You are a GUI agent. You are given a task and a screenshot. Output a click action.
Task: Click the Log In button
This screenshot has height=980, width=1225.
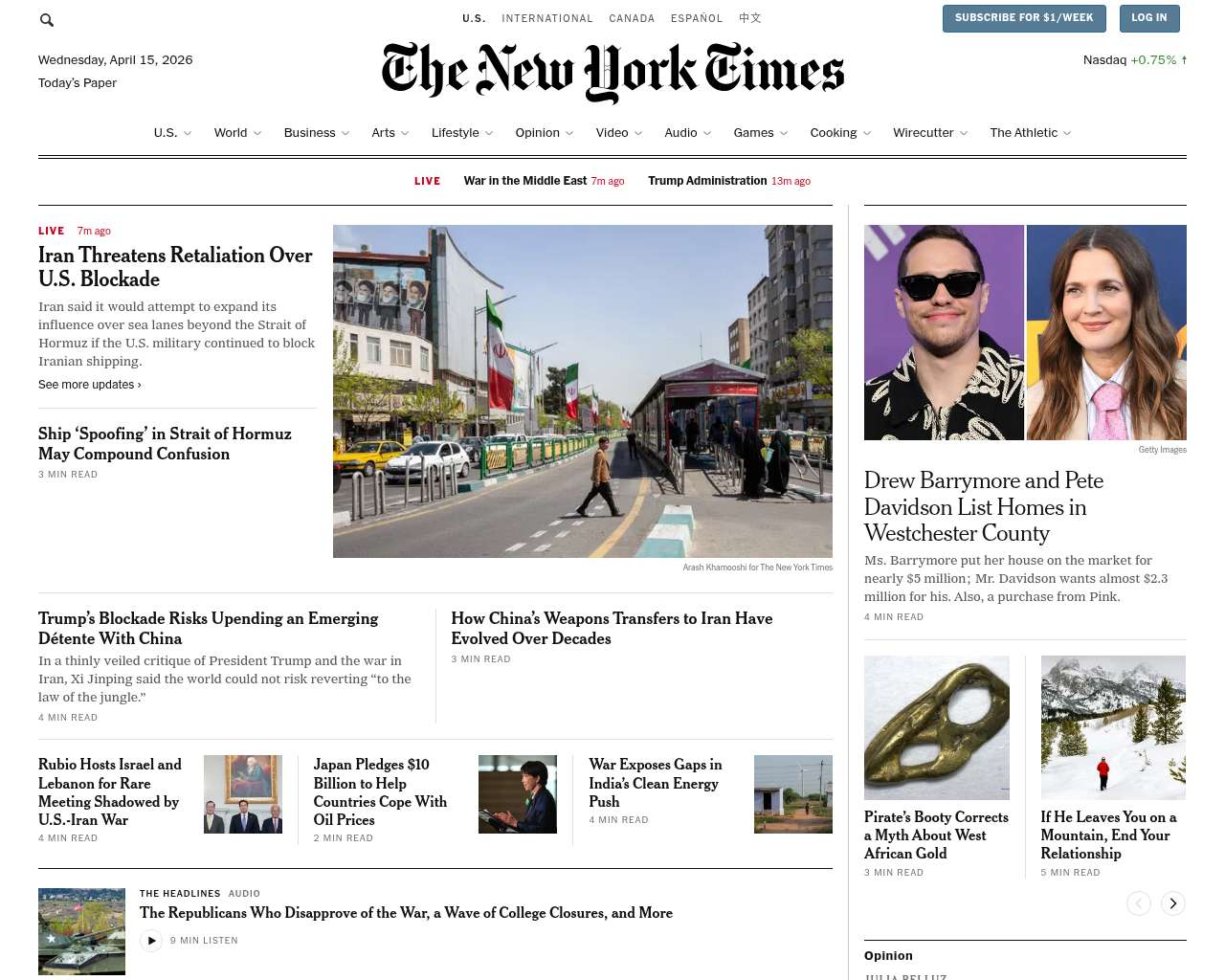pyautogui.click(x=1148, y=18)
